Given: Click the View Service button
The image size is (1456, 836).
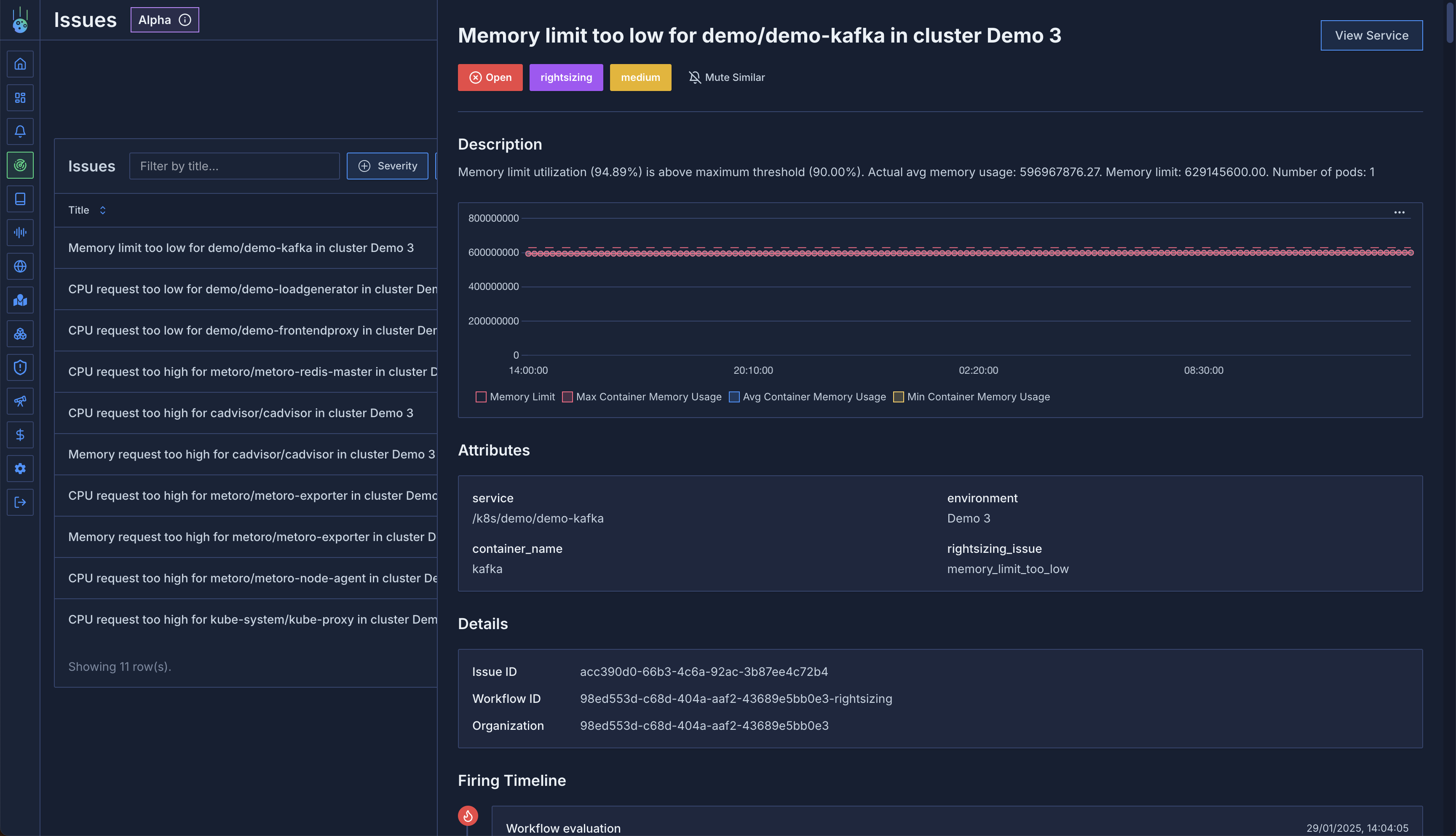Looking at the screenshot, I should (x=1371, y=35).
